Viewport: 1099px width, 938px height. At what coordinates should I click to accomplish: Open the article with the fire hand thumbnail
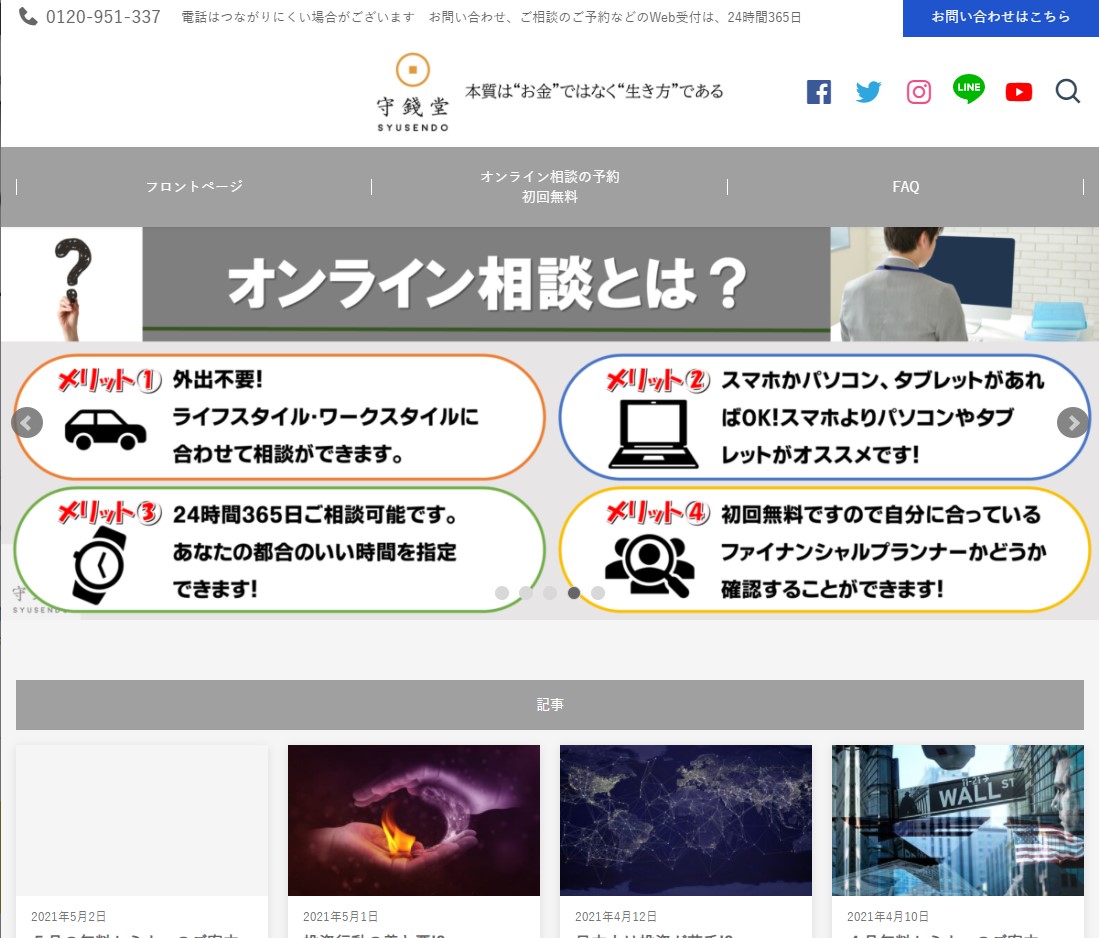413,820
